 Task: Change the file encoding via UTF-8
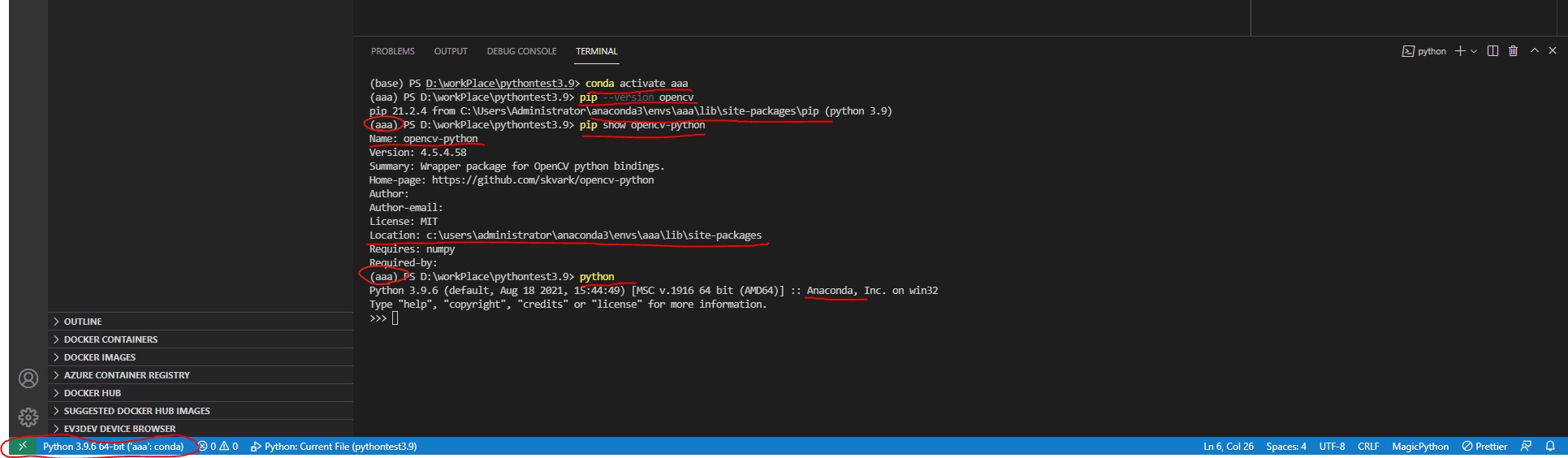pos(1332,446)
